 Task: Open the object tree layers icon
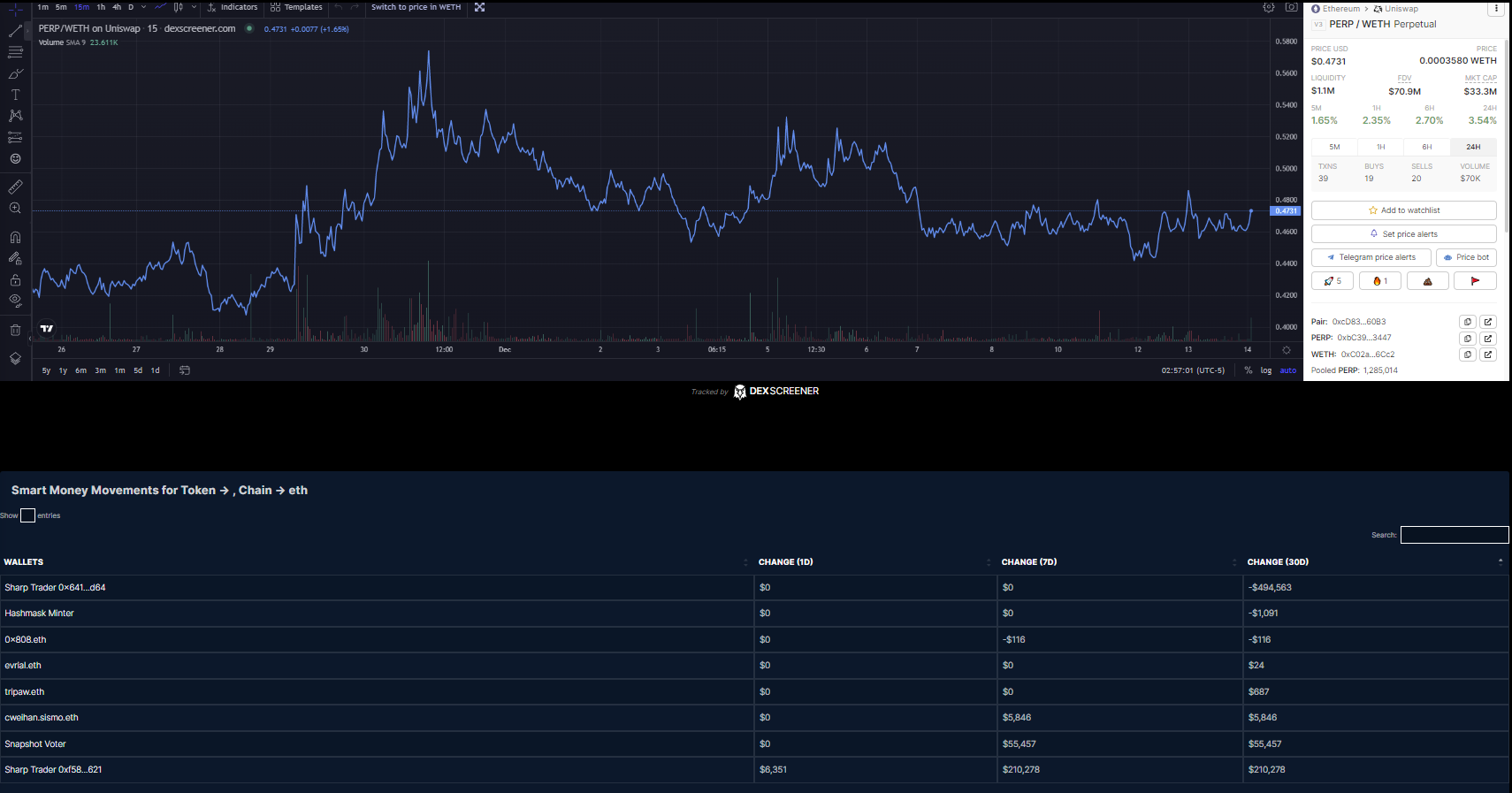click(15, 358)
